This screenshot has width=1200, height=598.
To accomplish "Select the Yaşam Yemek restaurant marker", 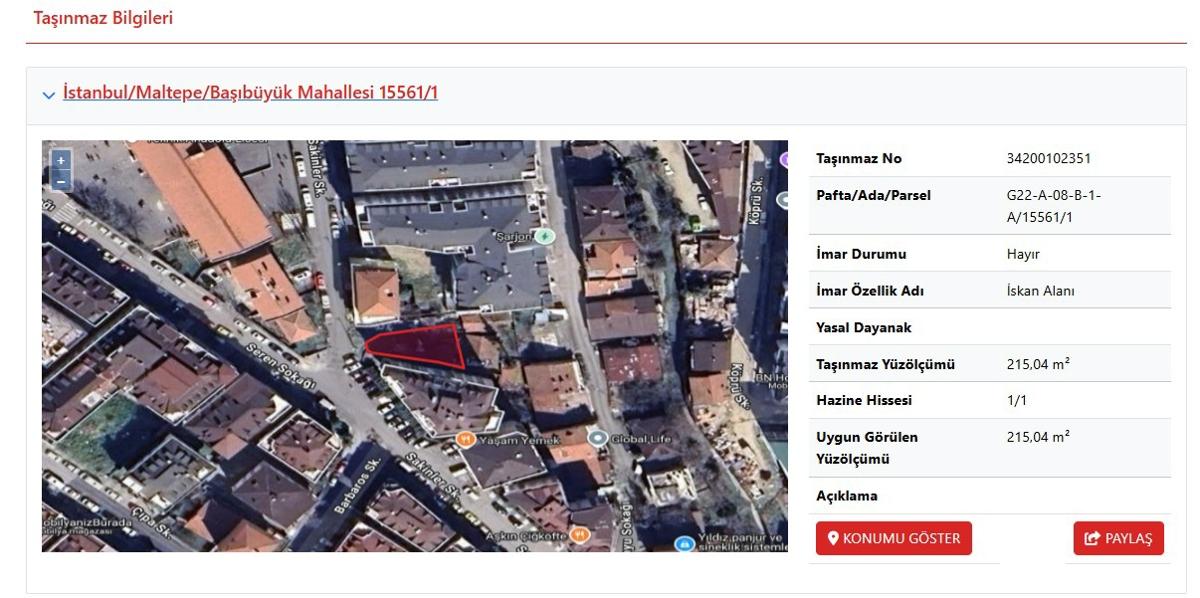I will (x=464, y=438).
